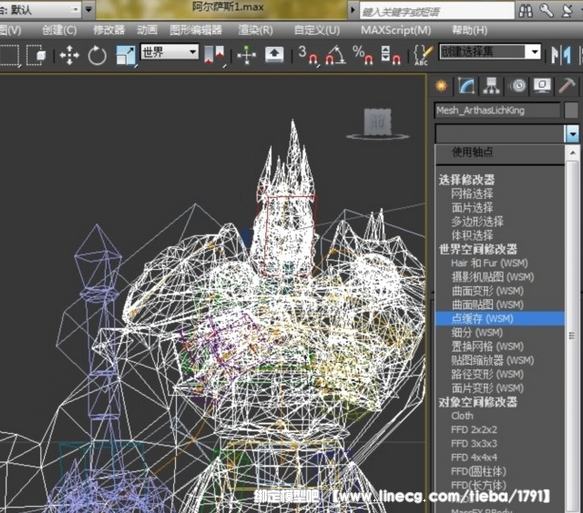Click arrow left of the search field

click(x=353, y=10)
